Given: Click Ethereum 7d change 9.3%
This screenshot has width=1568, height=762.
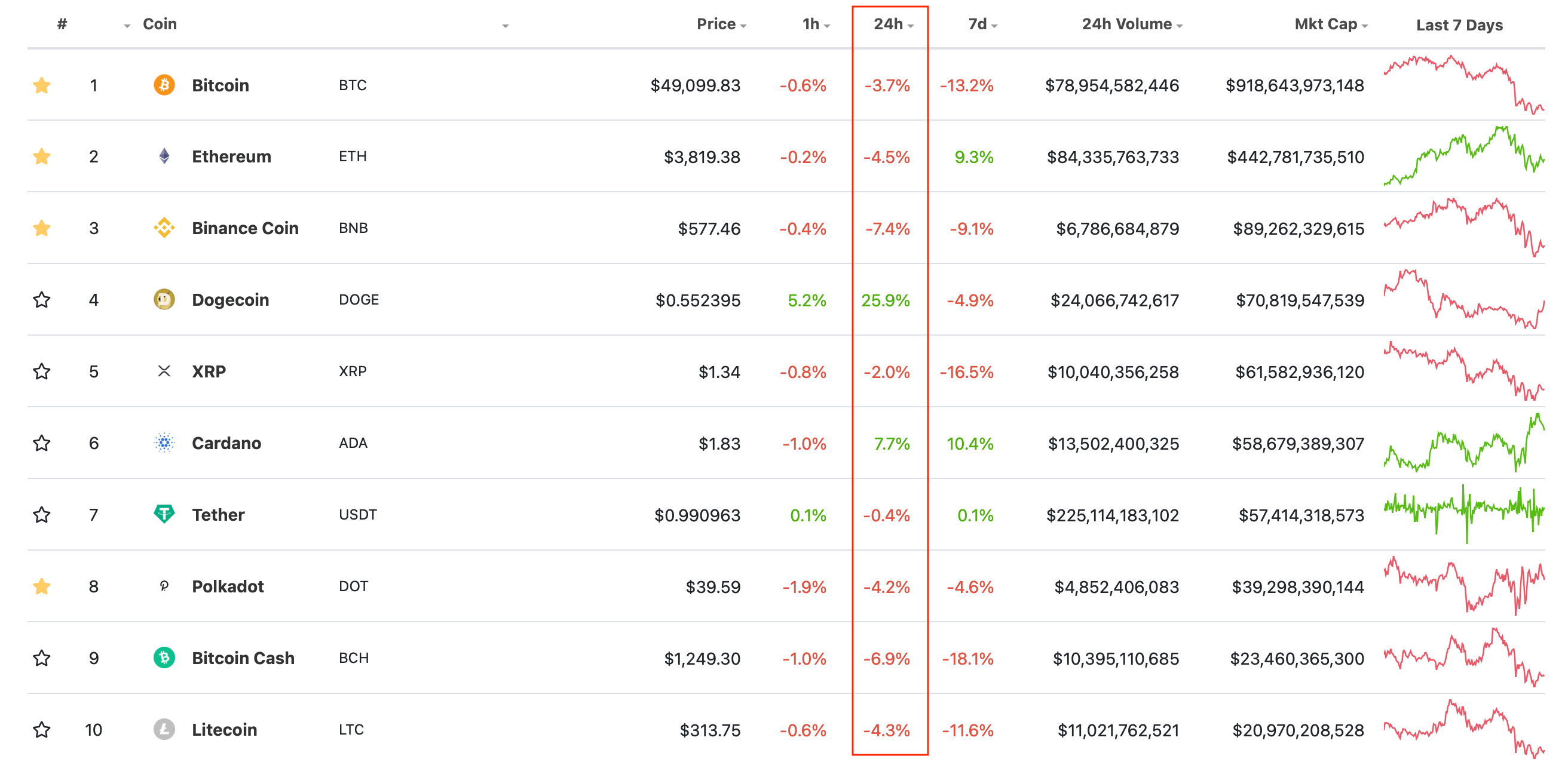Looking at the screenshot, I should pos(974,157).
